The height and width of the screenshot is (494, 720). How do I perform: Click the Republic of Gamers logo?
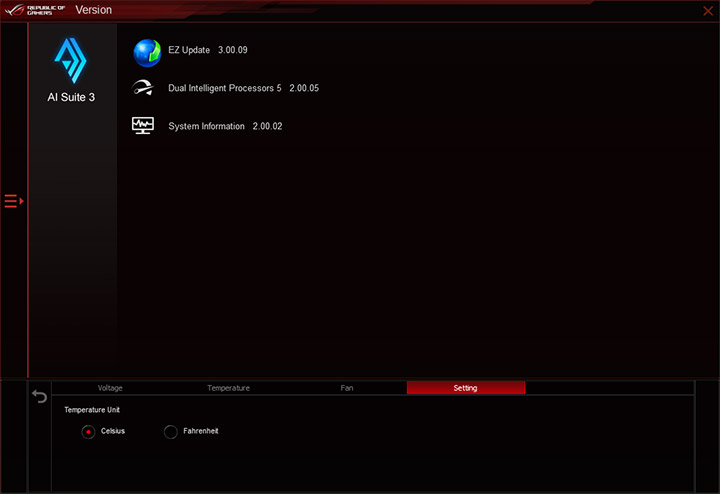pyautogui.click(x=35, y=10)
